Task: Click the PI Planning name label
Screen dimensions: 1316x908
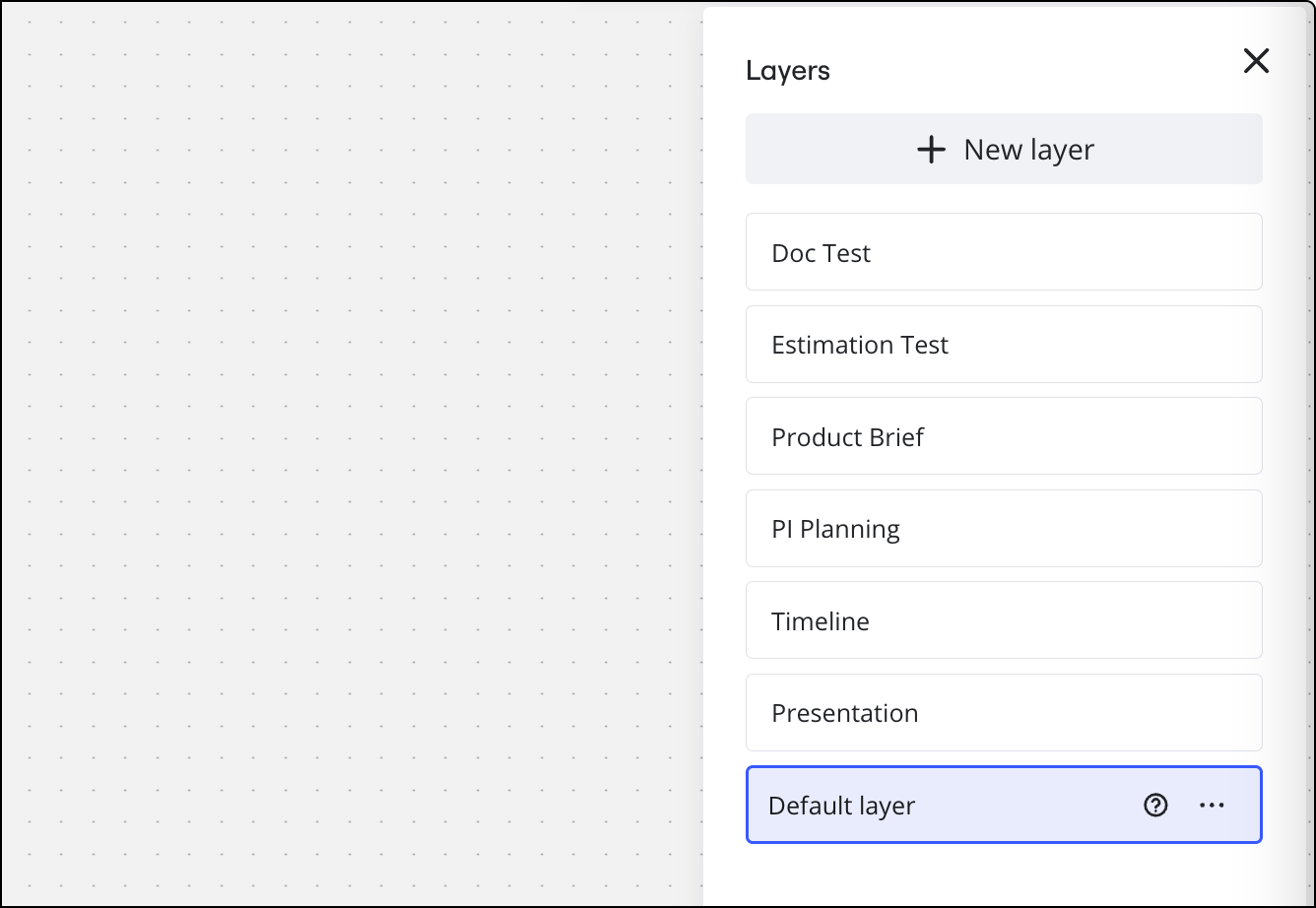Action: click(835, 529)
